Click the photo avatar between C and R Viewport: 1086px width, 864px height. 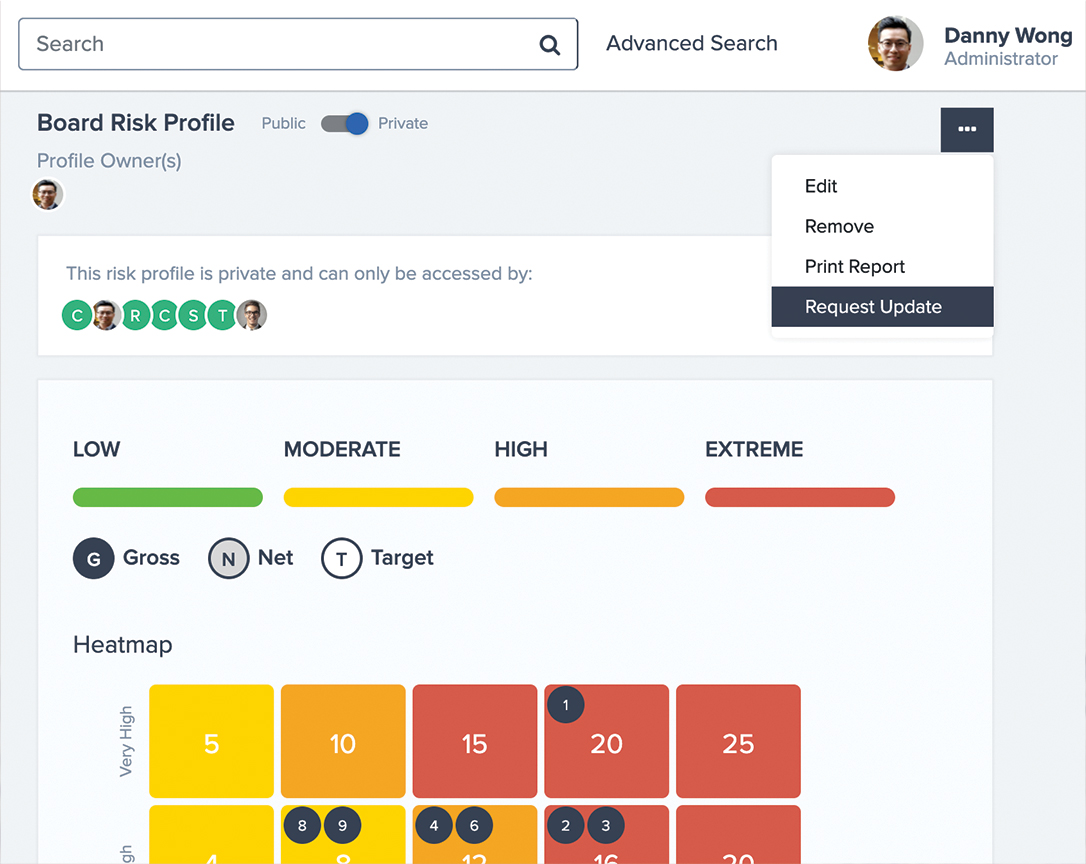(106, 315)
